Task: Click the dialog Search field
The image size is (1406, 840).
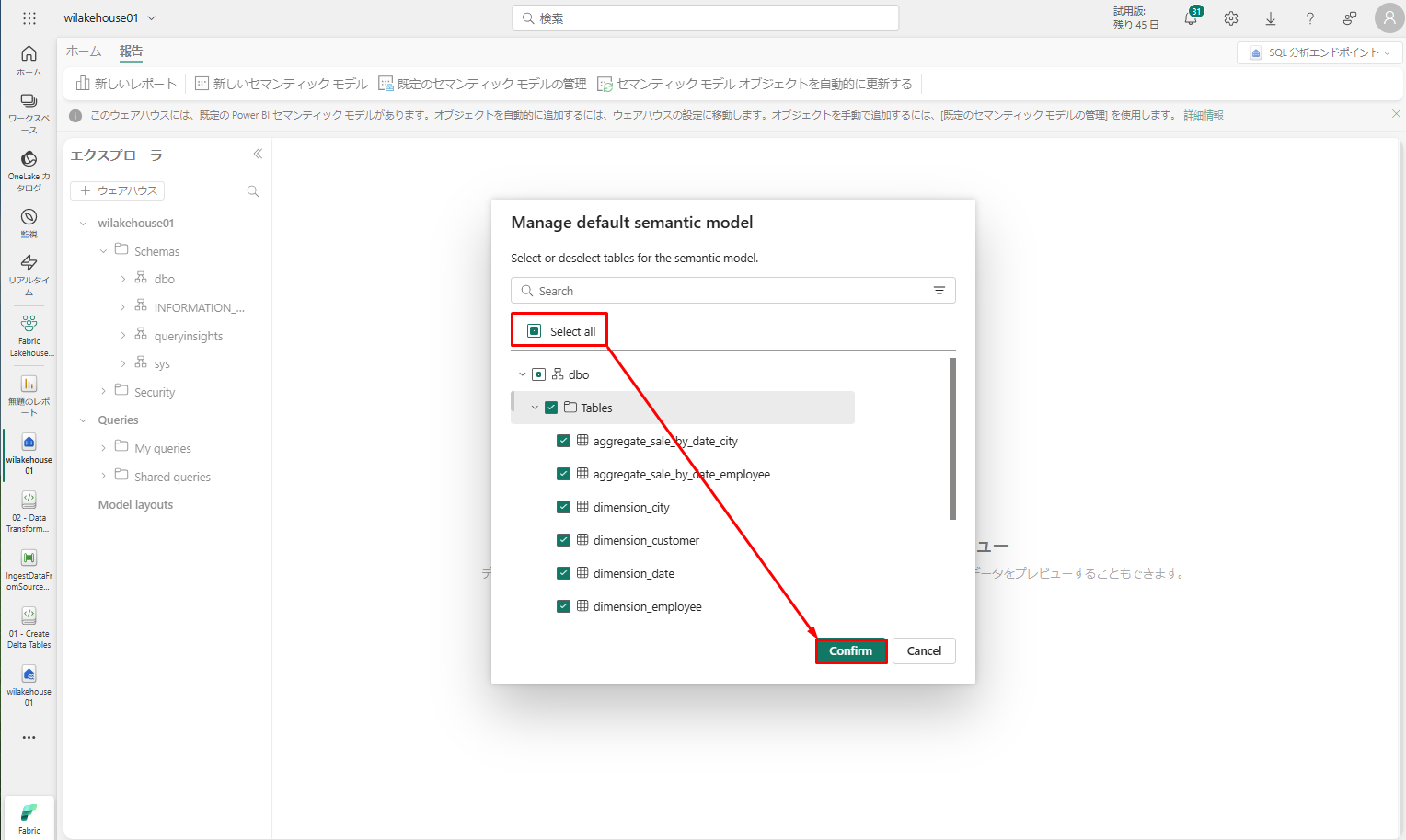Action: (x=732, y=291)
